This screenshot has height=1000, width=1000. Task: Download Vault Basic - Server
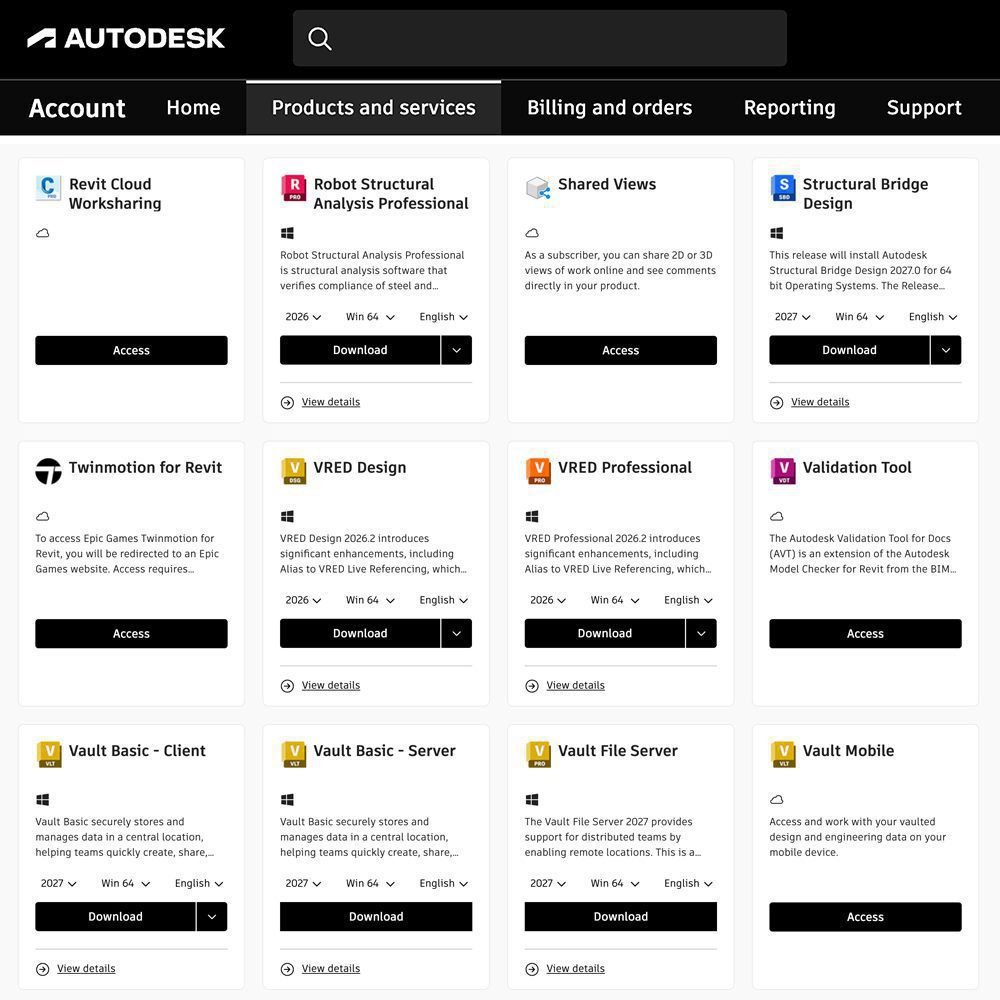tap(376, 916)
